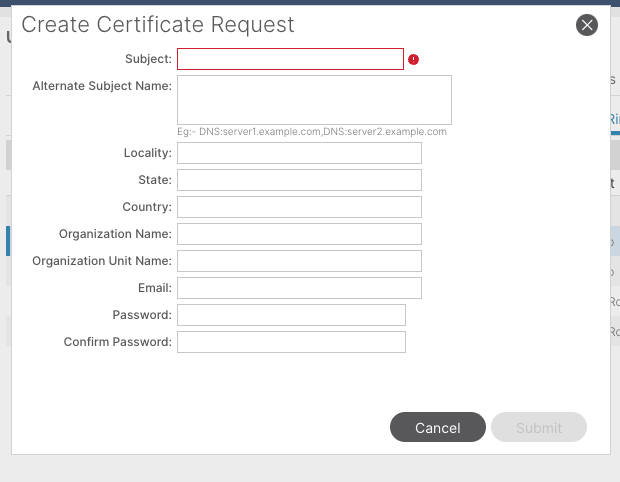The height and width of the screenshot is (482, 620).
Task: Click into the Alternate Subject Name textarea
Action: point(314,100)
